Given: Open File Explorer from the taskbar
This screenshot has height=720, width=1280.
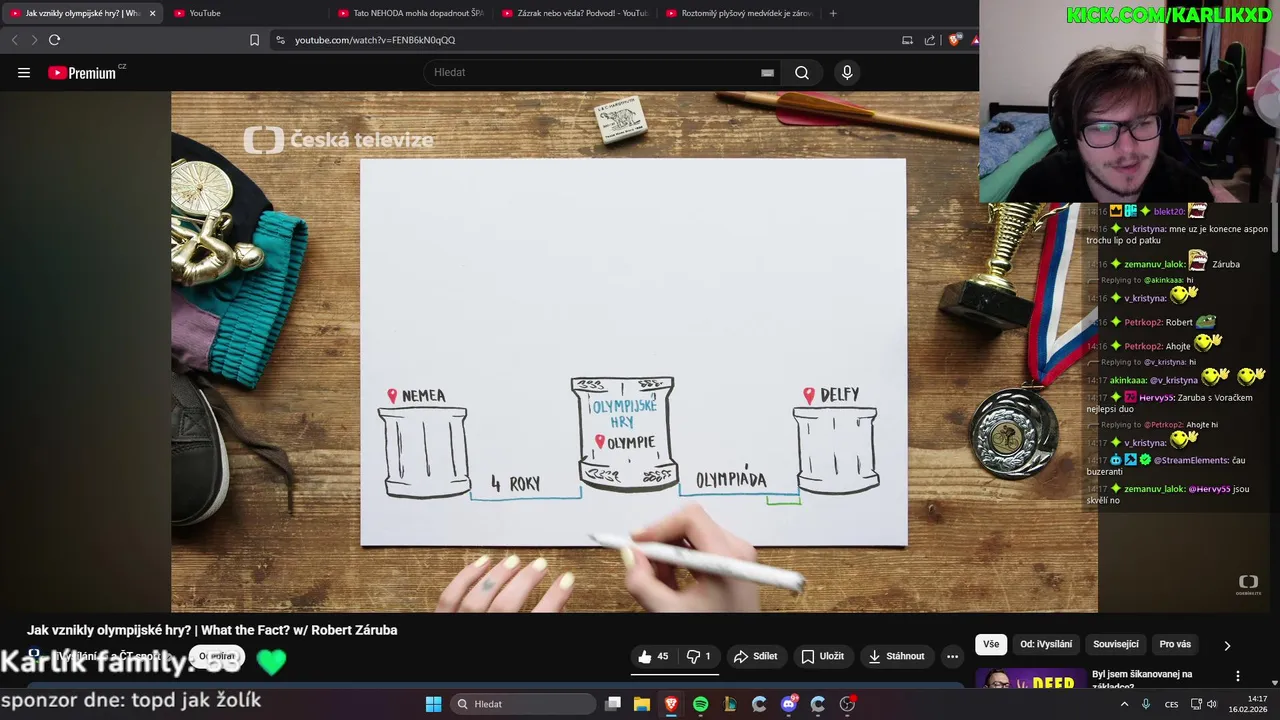Looking at the screenshot, I should click(x=641, y=704).
